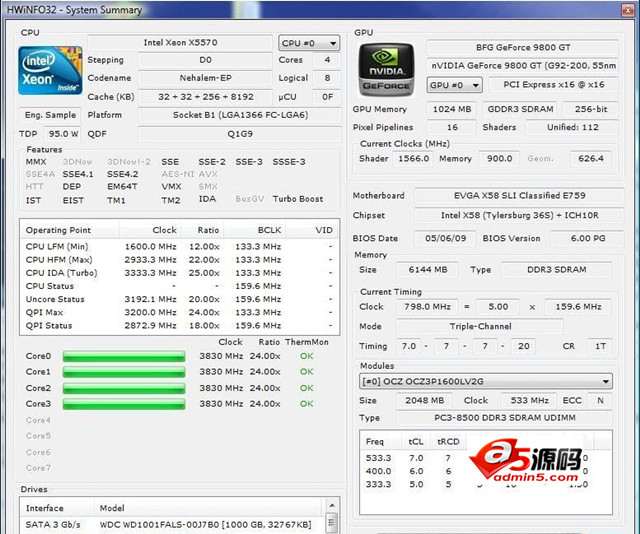Click the PCI Express x16 @ x16 field
Viewport: 640px width, 534px height.
(553, 85)
